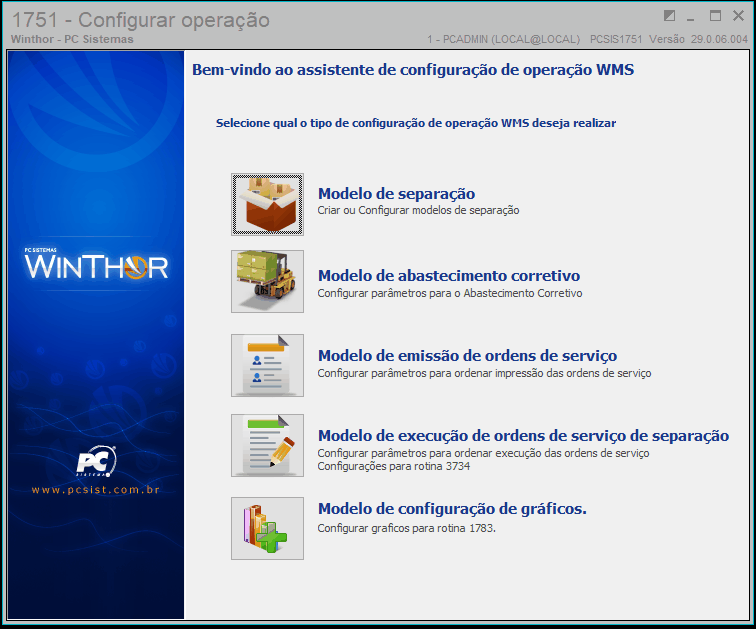Screen dimensions: 756x629
Task: Click the PC Sistemas logo
Action: click(x=96, y=461)
